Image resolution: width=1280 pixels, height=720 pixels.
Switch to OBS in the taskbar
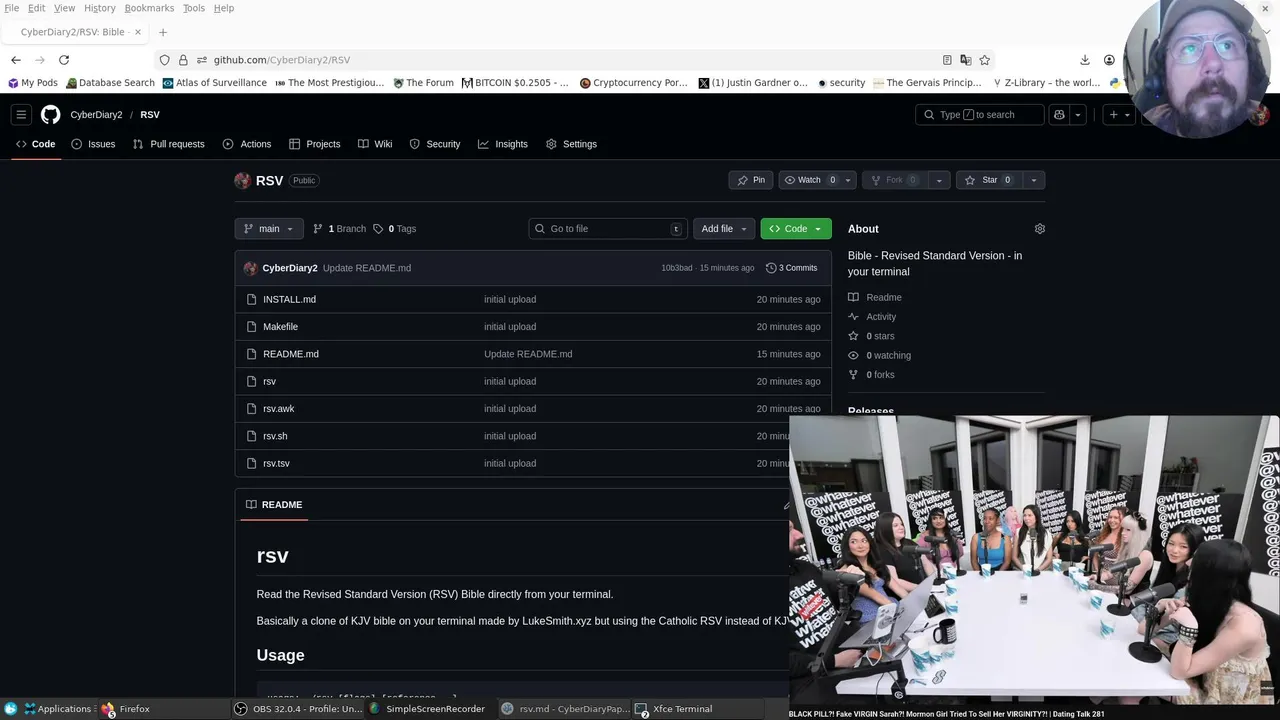298,709
